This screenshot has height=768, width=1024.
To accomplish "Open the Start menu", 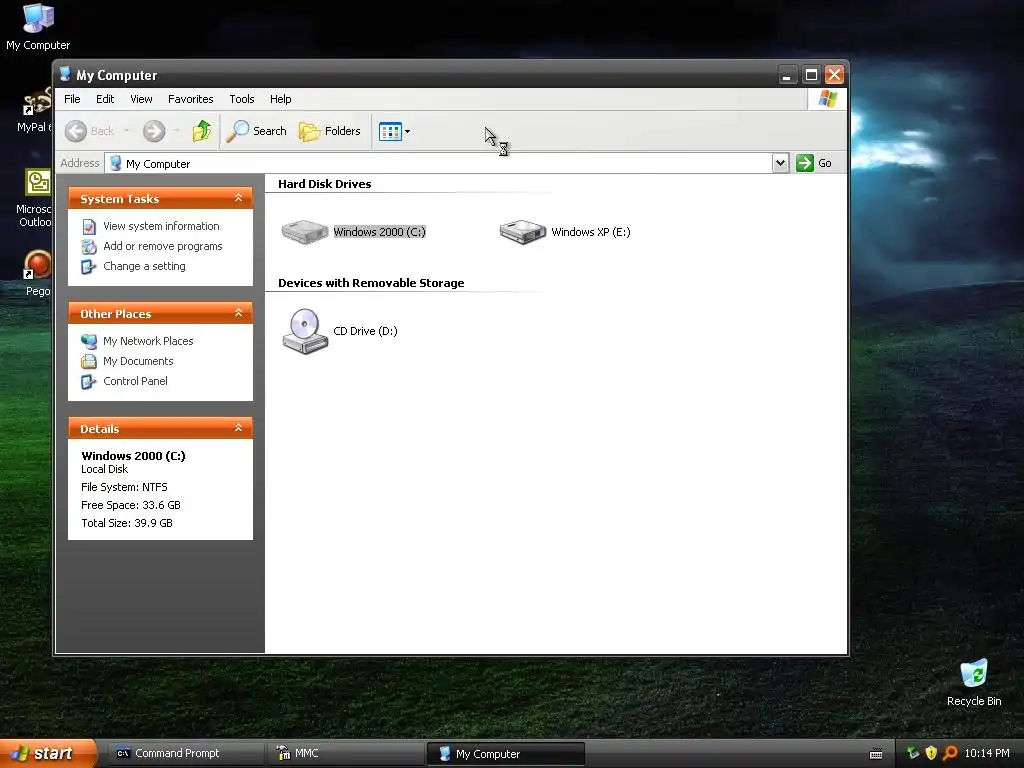I will point(47,754).
